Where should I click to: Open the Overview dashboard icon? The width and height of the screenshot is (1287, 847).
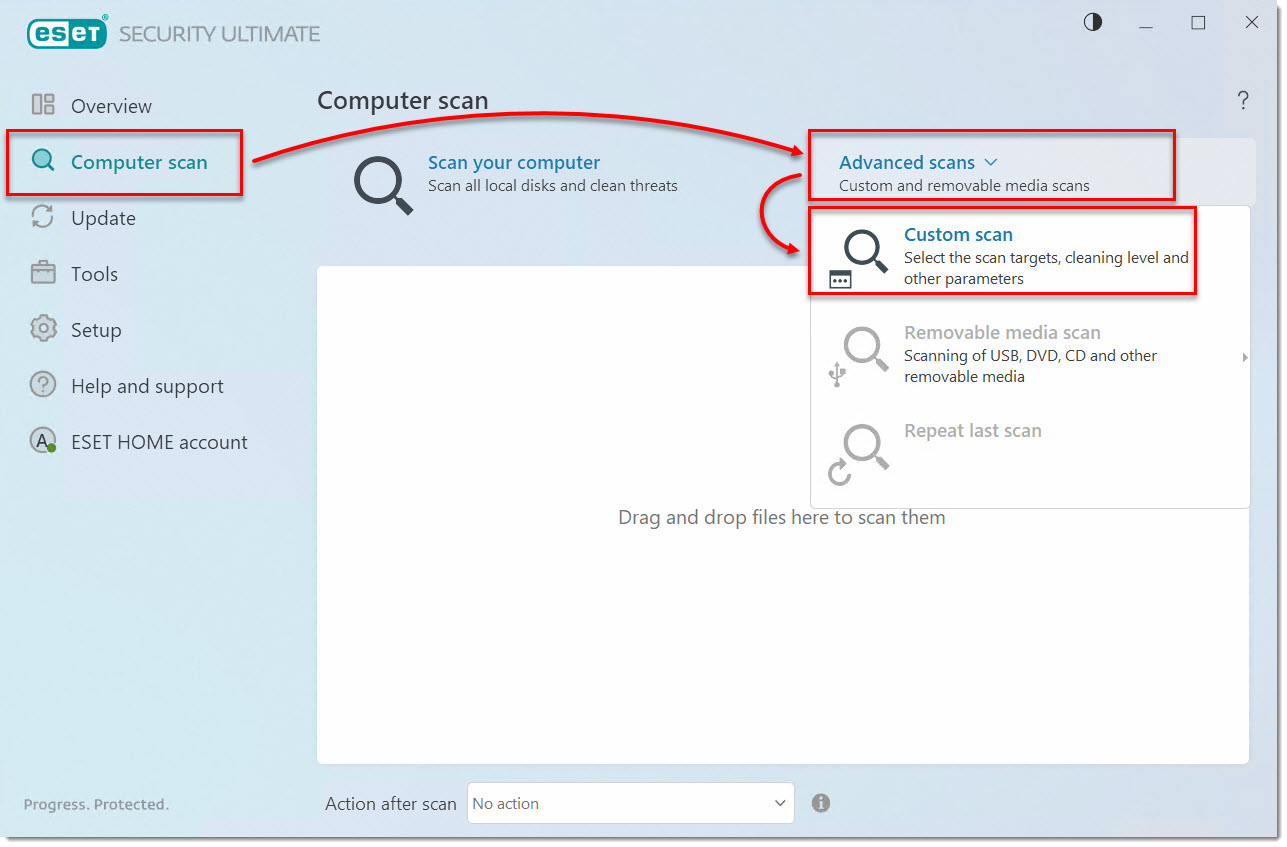click(43, 105)
